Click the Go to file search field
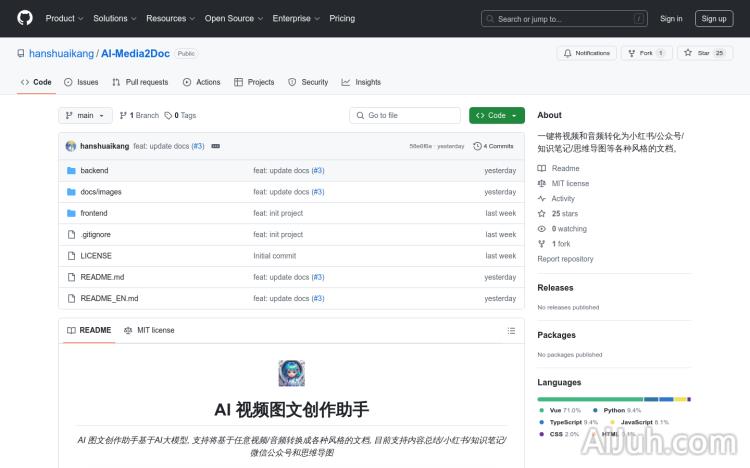The height and width of the screenshot is (468, 750). tap(405, 115)
